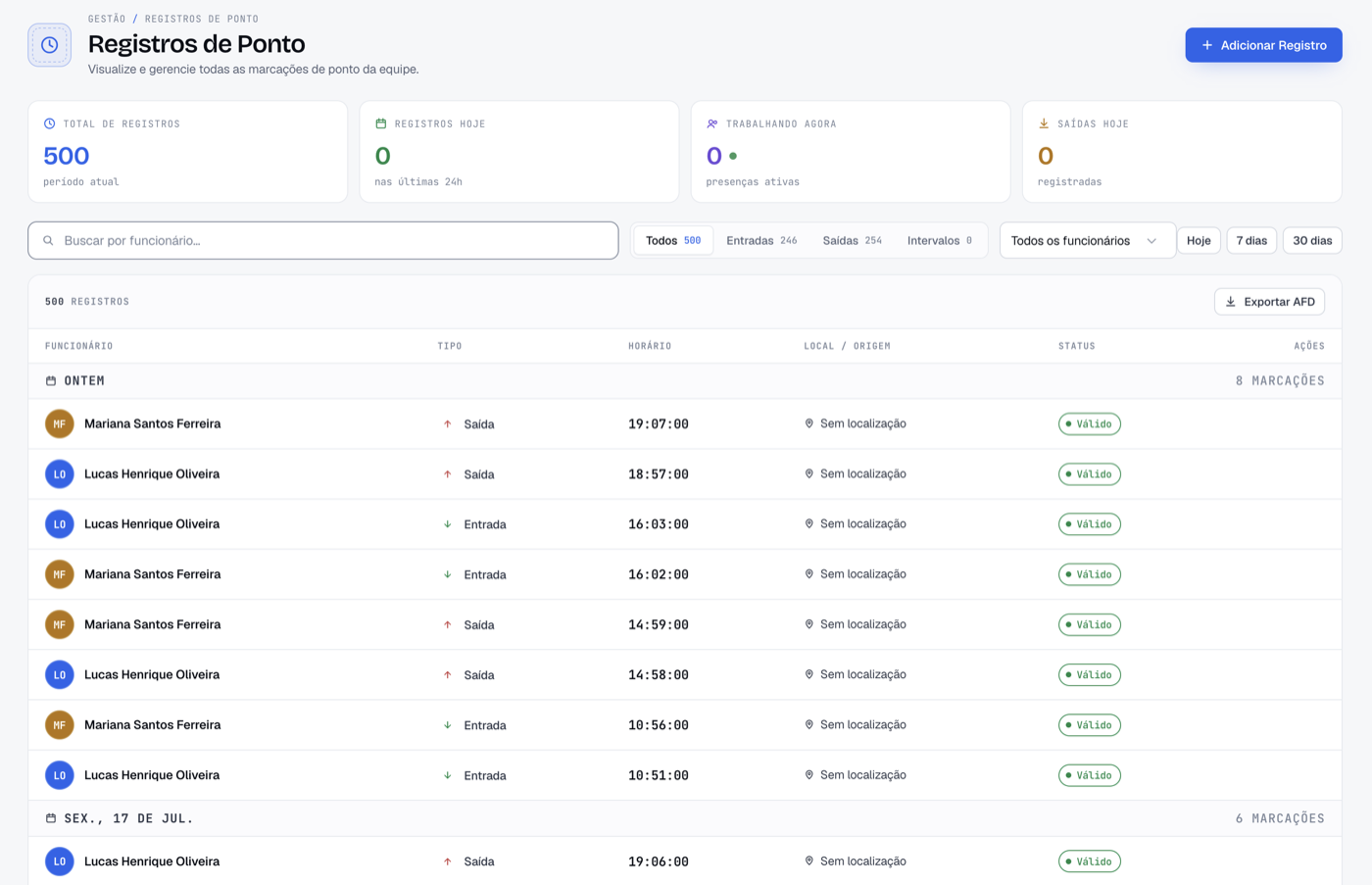The height and width of the screenshot is (885, 1372).
Task: Click the clock icon beside Registros de Ponto
Action: click(x=50, y=45)
